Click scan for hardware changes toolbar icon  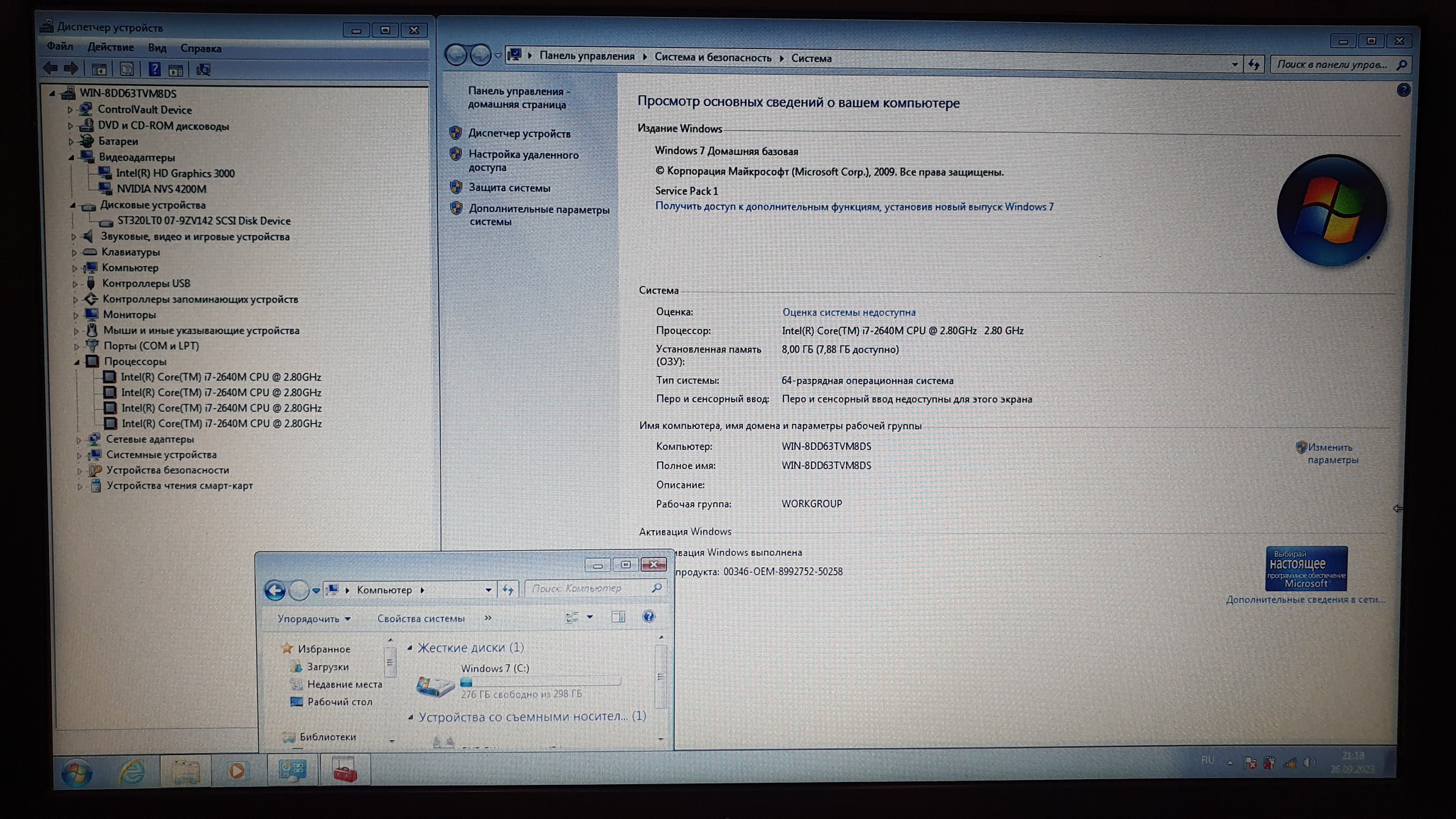click(203, 69)
